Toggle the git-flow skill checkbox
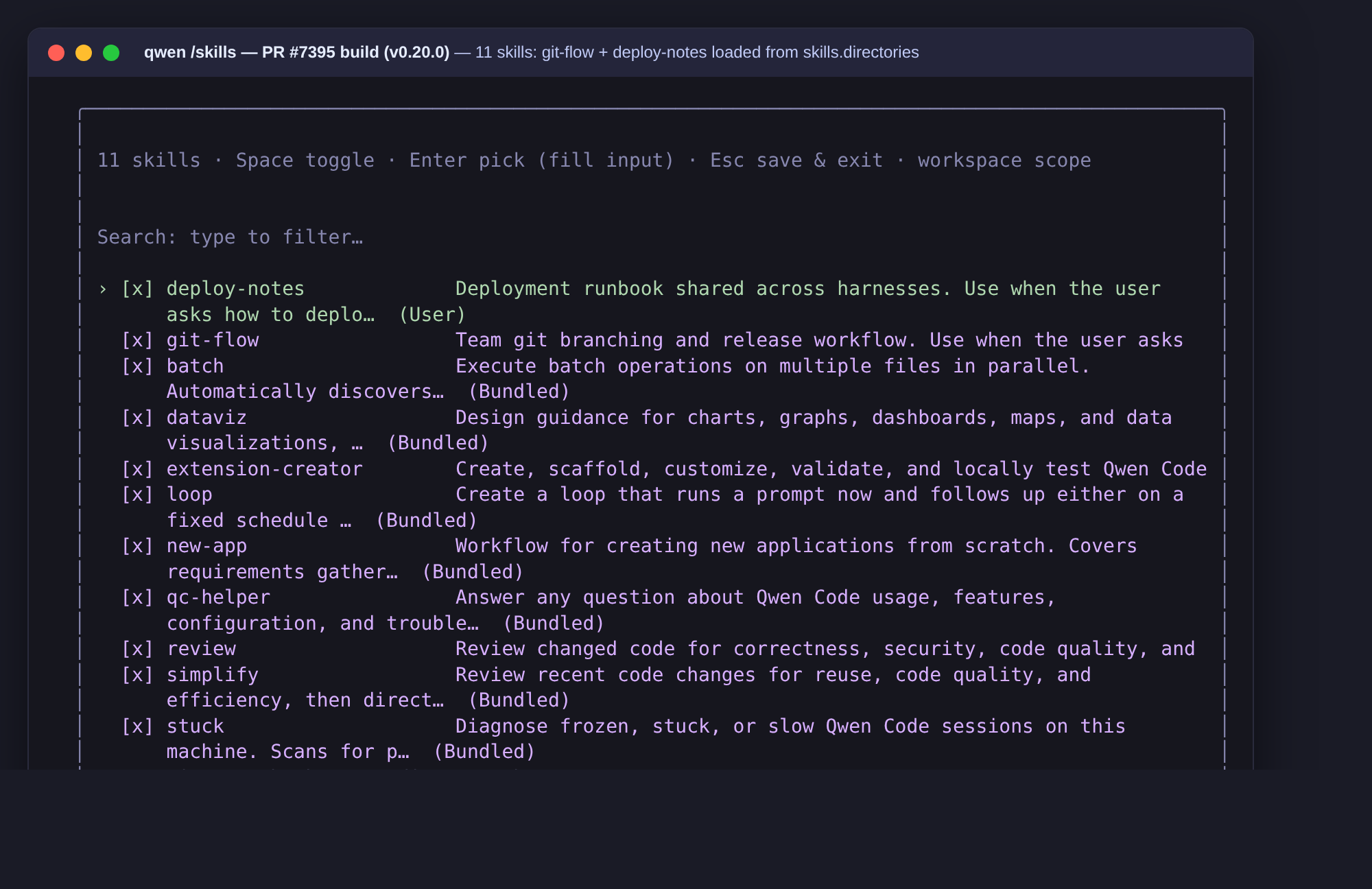 [137, 340]
